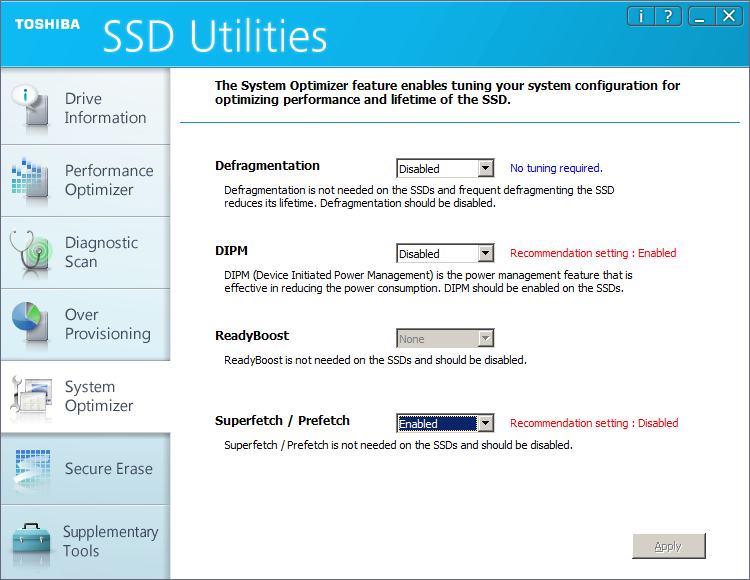Click the Defragmentation Disabled combo box field
The width and height of the screenshot is (750, 580).
445,168
